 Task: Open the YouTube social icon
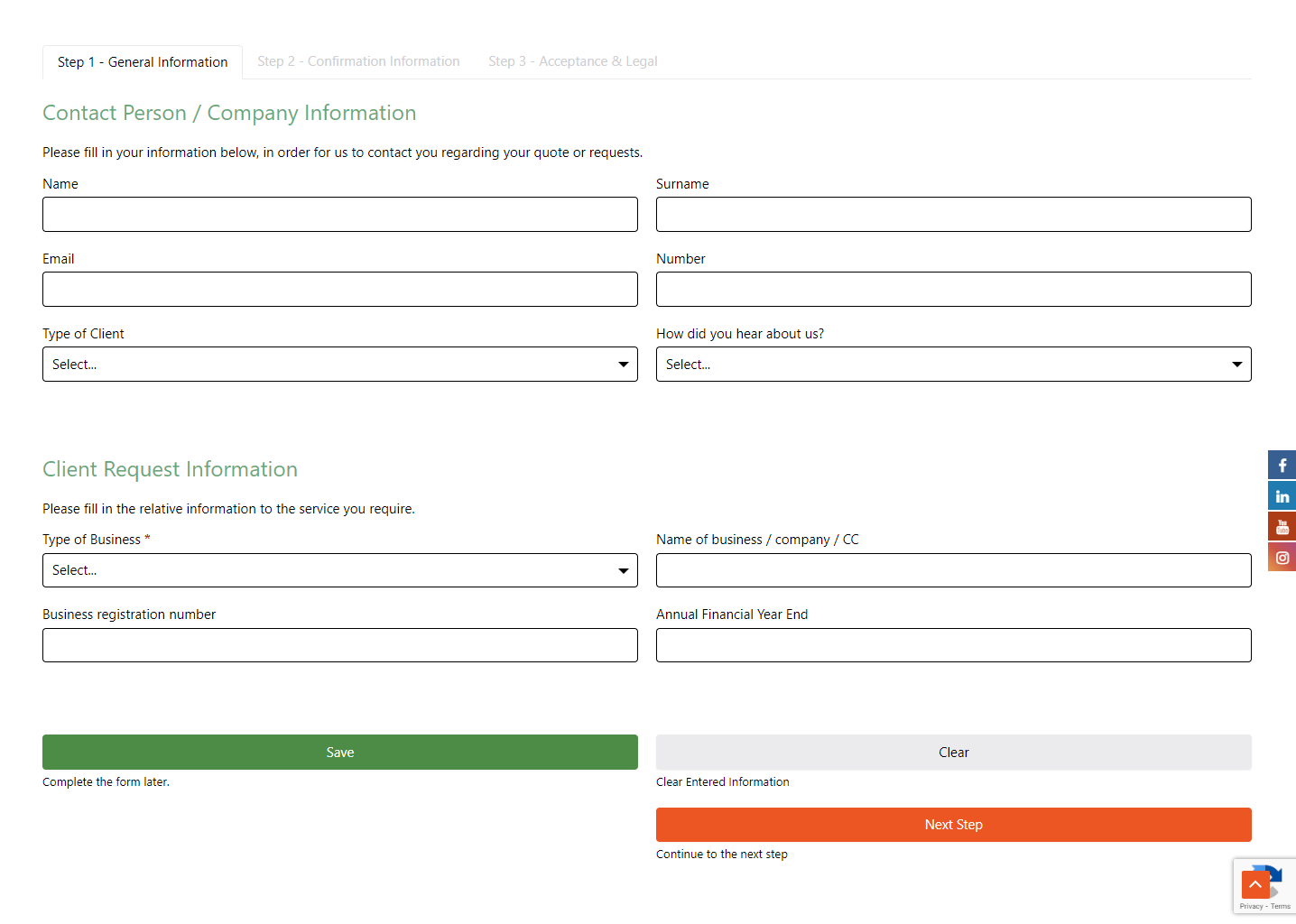[1282, 526]
